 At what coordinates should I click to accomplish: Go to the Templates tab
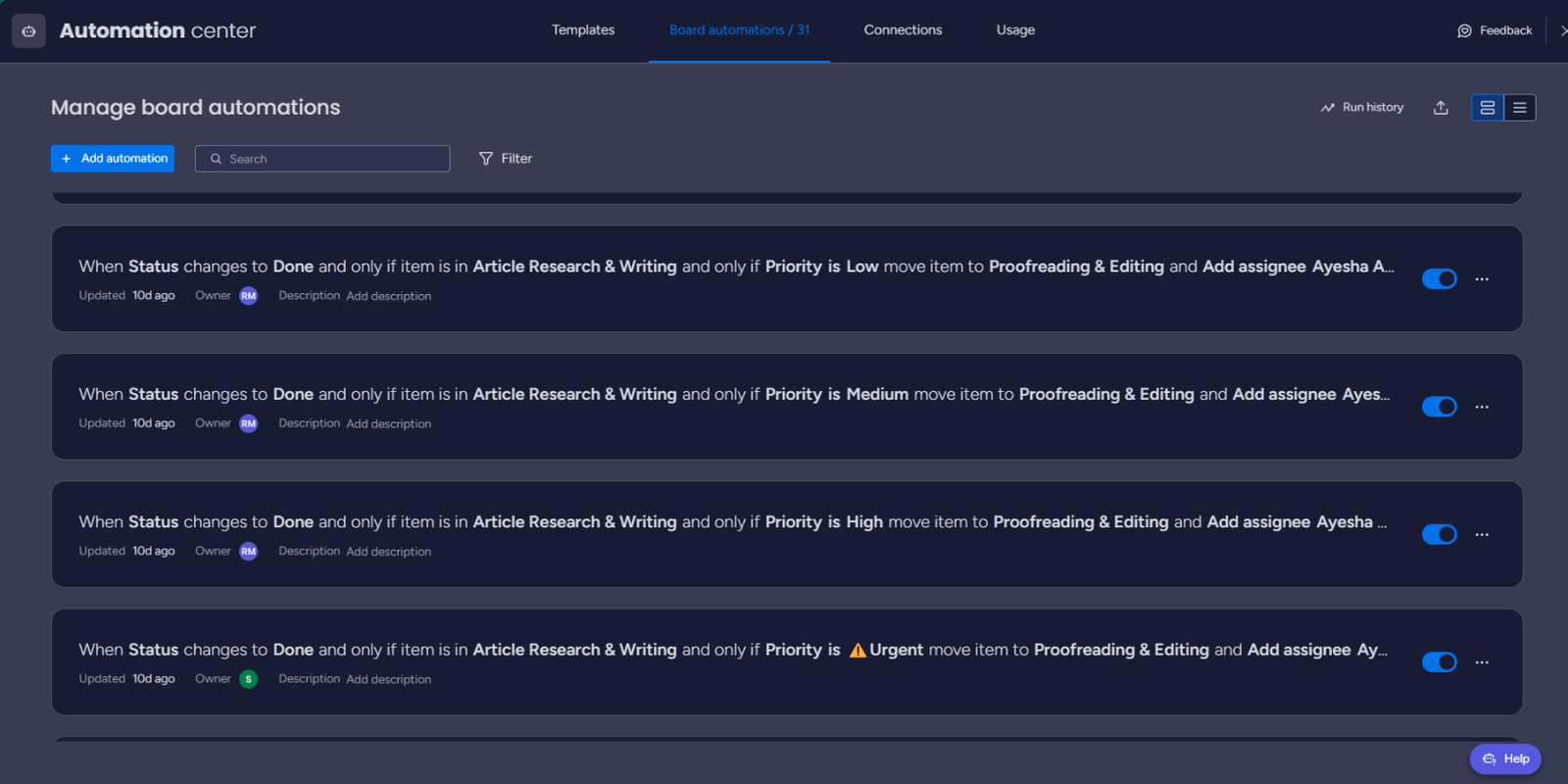(x=583, y=30)
